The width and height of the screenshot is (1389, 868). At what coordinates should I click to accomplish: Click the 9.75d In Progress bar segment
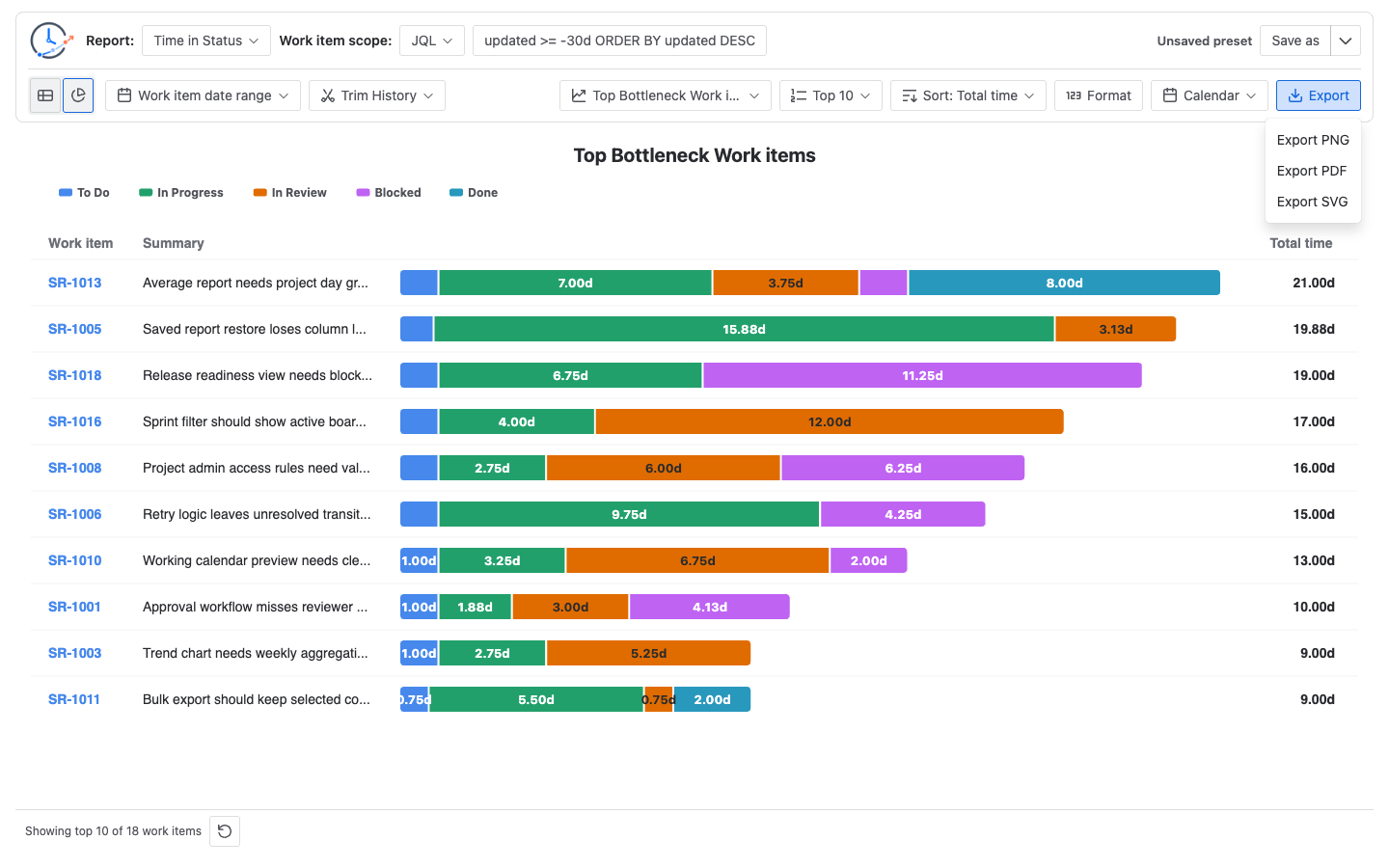(629, 514)
